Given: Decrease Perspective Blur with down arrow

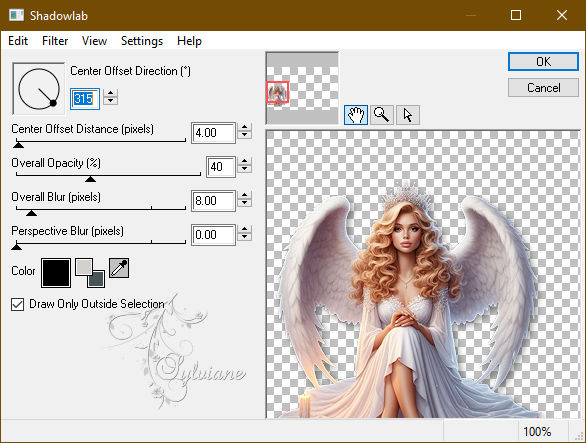Looking at the screenshot, I should pyautogui.click(x=244, y=237).
